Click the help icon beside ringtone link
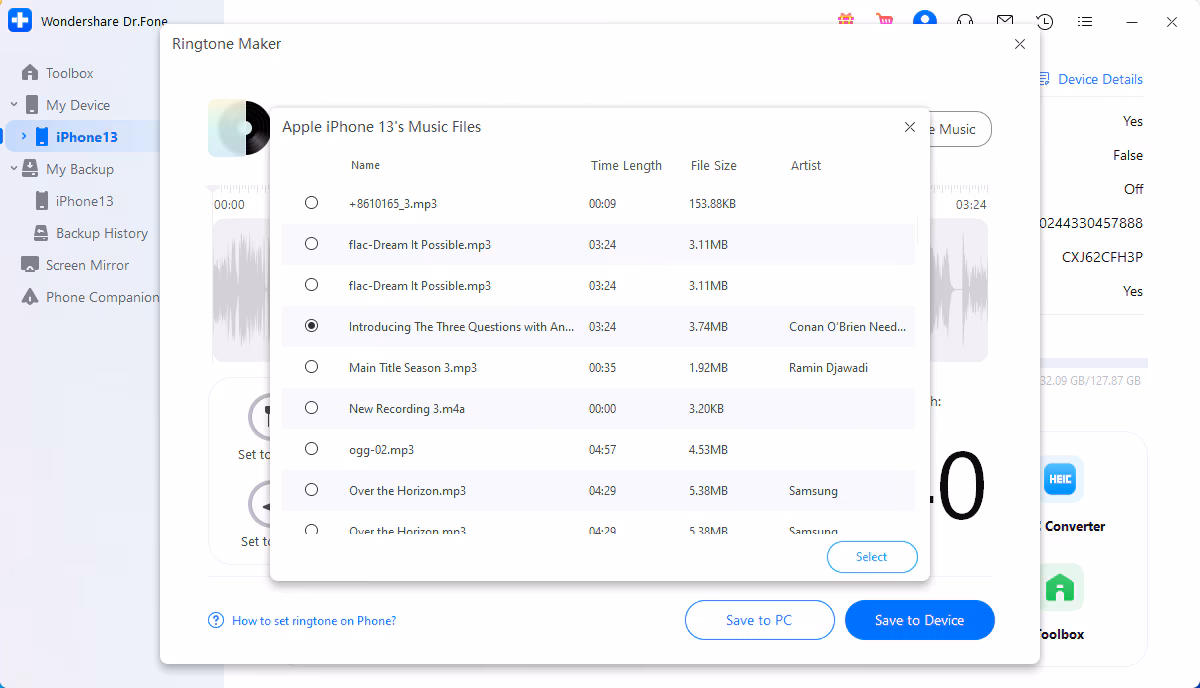Image resolution: width=1200 pixels, height=688 pixels. [216, 620]
